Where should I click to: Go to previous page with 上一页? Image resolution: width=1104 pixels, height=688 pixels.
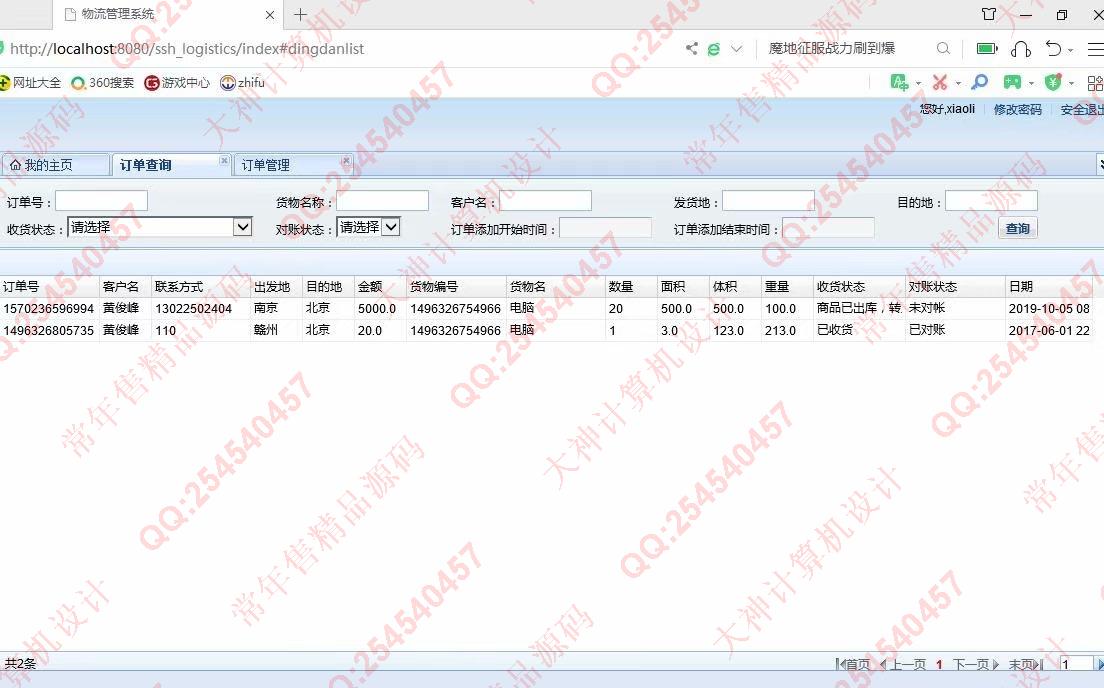tap(903, 664)
